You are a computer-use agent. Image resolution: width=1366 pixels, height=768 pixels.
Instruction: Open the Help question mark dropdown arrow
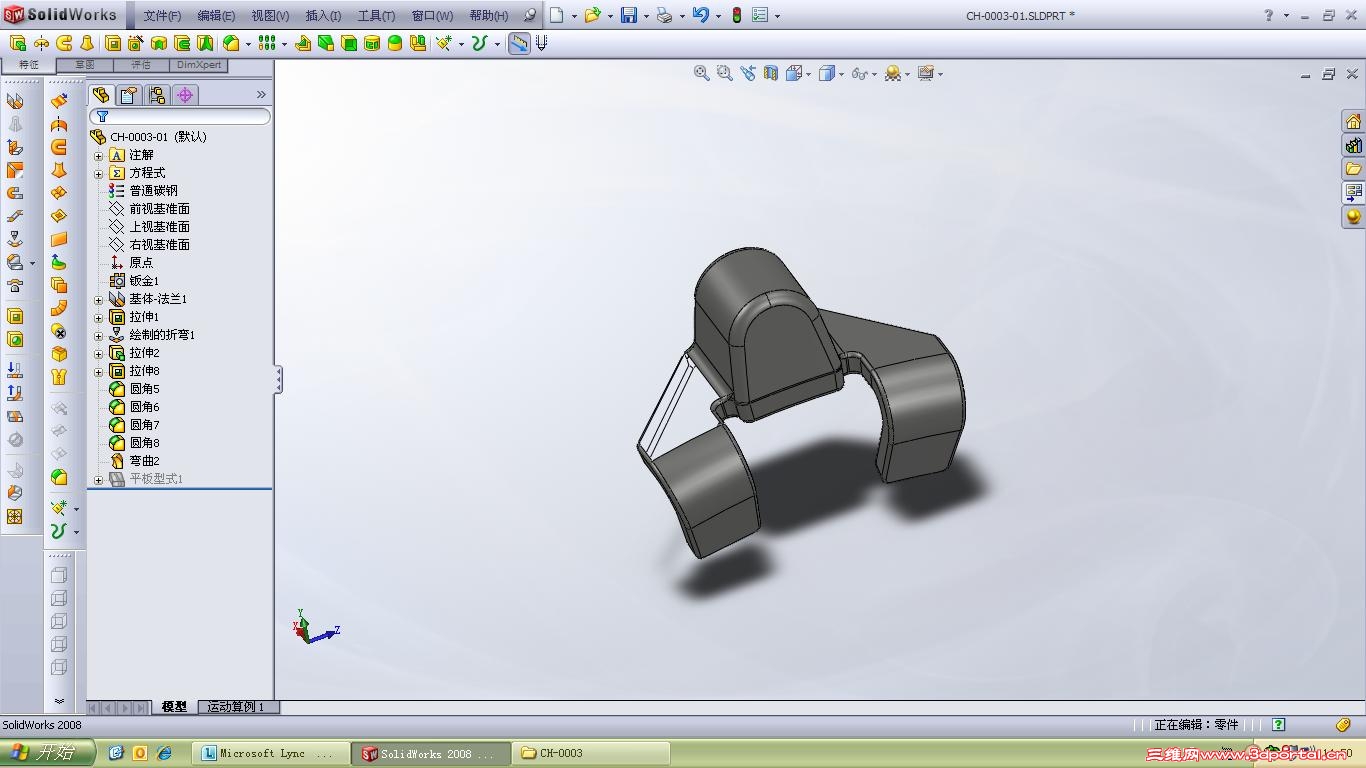1286,16
